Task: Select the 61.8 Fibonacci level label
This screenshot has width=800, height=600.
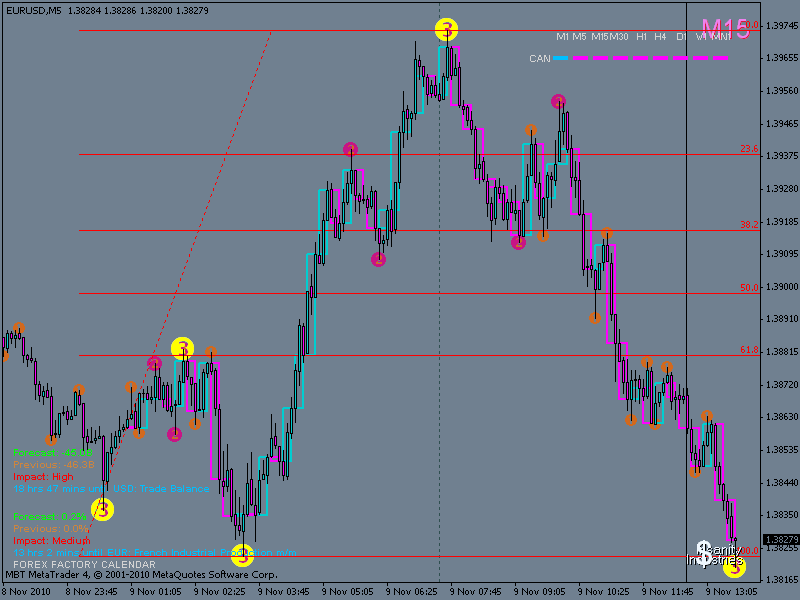Action: click(749, 350)
